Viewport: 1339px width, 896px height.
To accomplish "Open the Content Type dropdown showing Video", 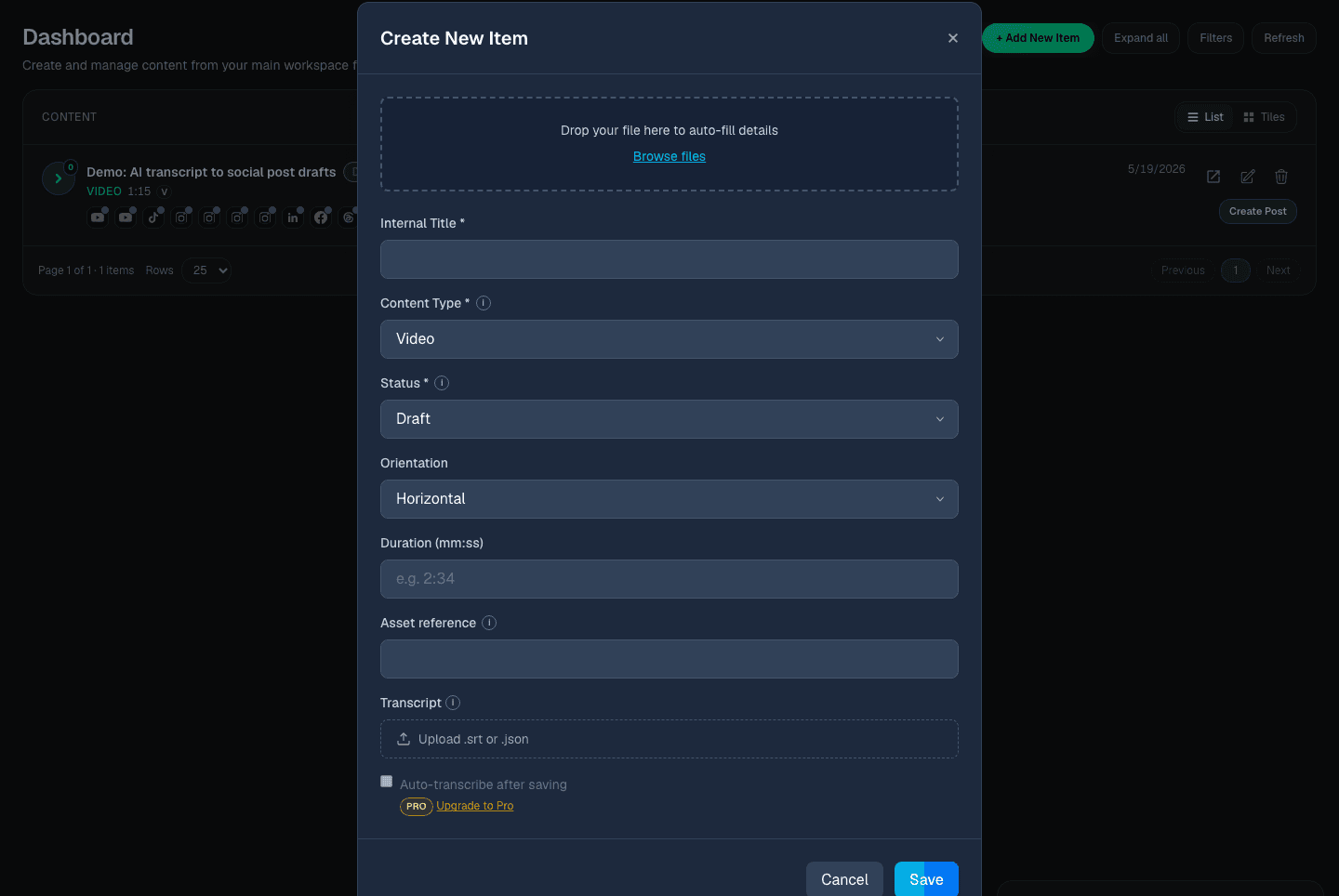I will pyautogui.click(x=669, y=339).
